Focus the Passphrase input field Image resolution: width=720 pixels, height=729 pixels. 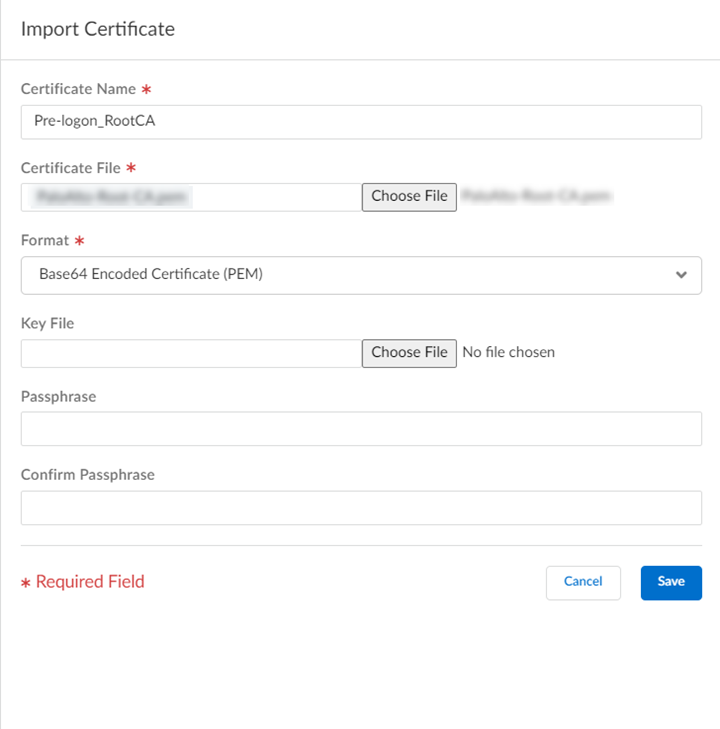[x=360, y=429]
